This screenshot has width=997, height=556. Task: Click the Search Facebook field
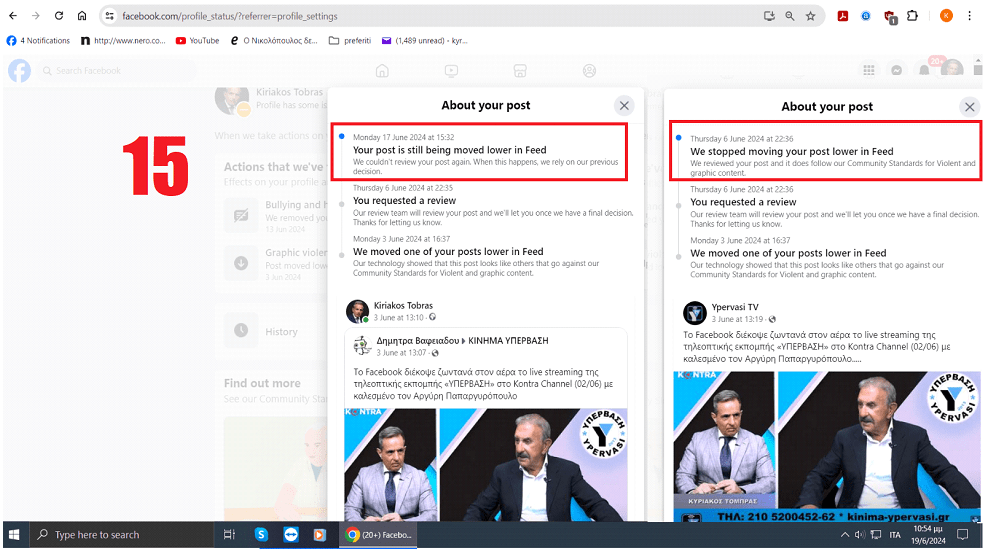[x=118, y=71]
